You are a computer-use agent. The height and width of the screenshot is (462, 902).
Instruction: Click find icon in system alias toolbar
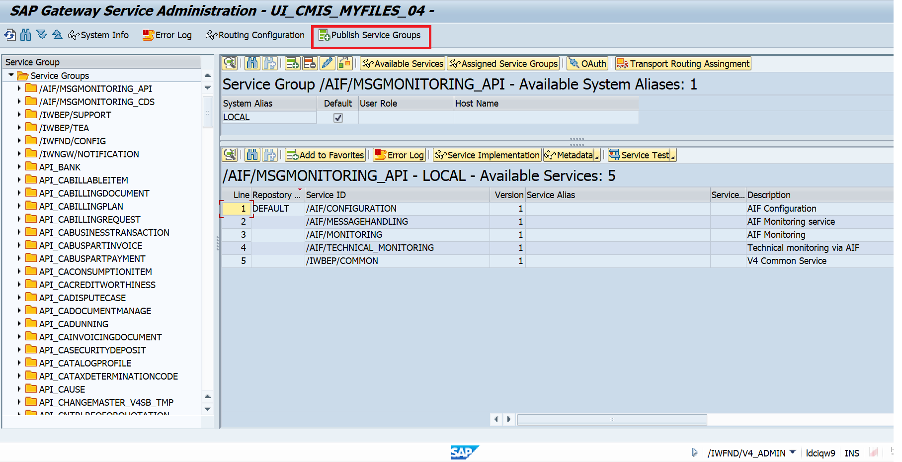coord(252,63)
